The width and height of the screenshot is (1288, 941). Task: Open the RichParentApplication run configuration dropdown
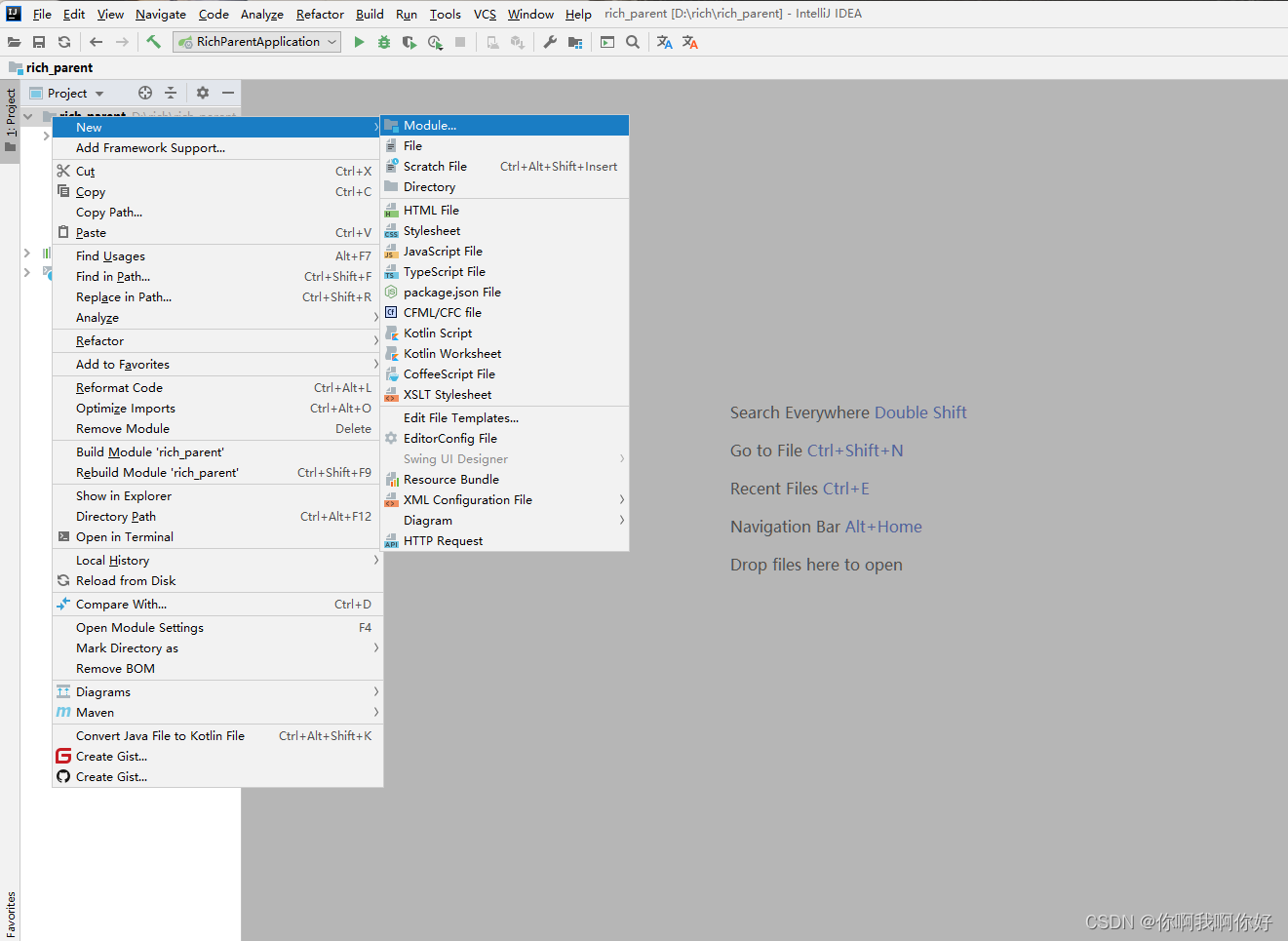pyautogui.click(x=255, y=42)
